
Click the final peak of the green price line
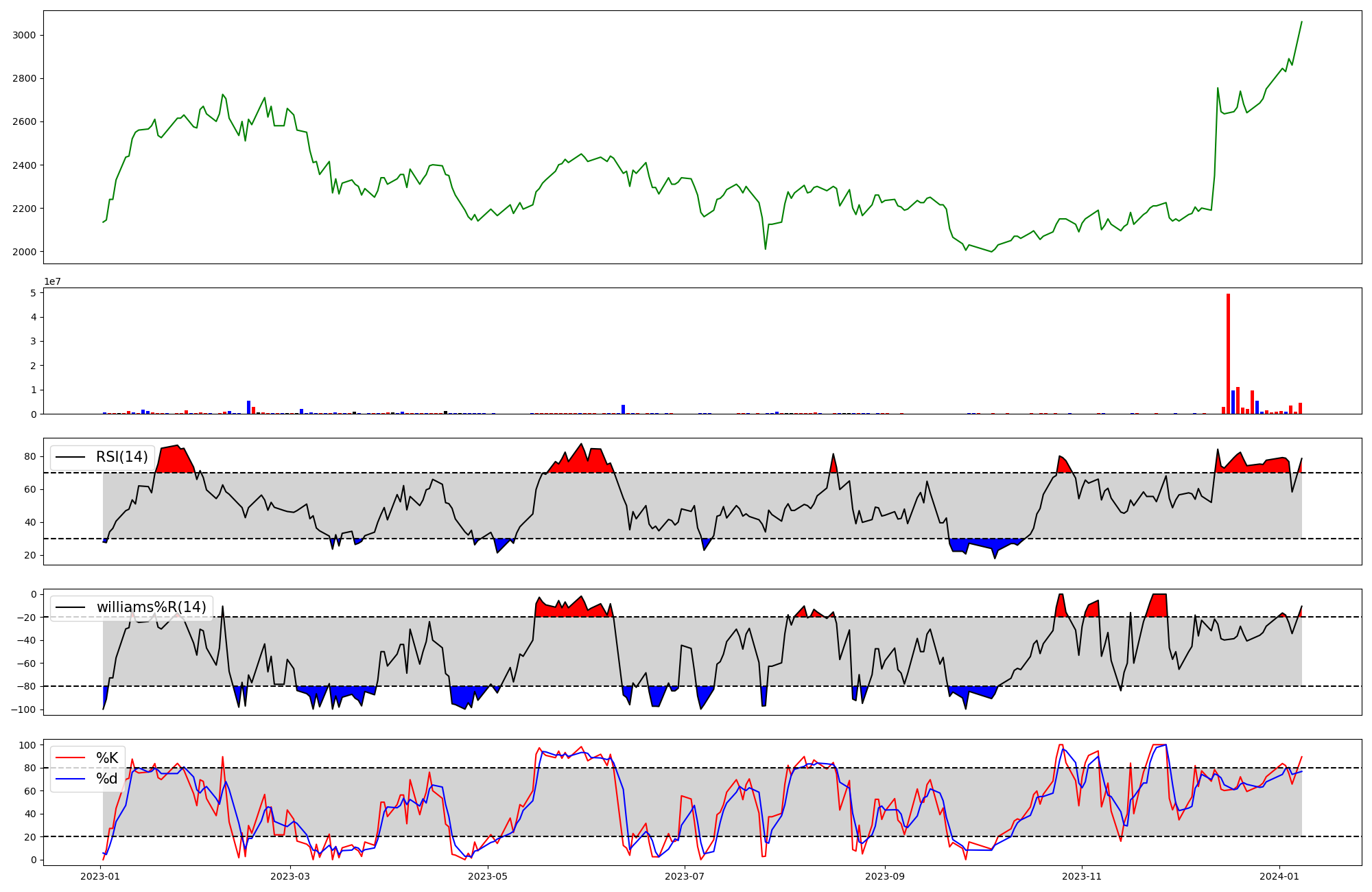point(1301,22)
